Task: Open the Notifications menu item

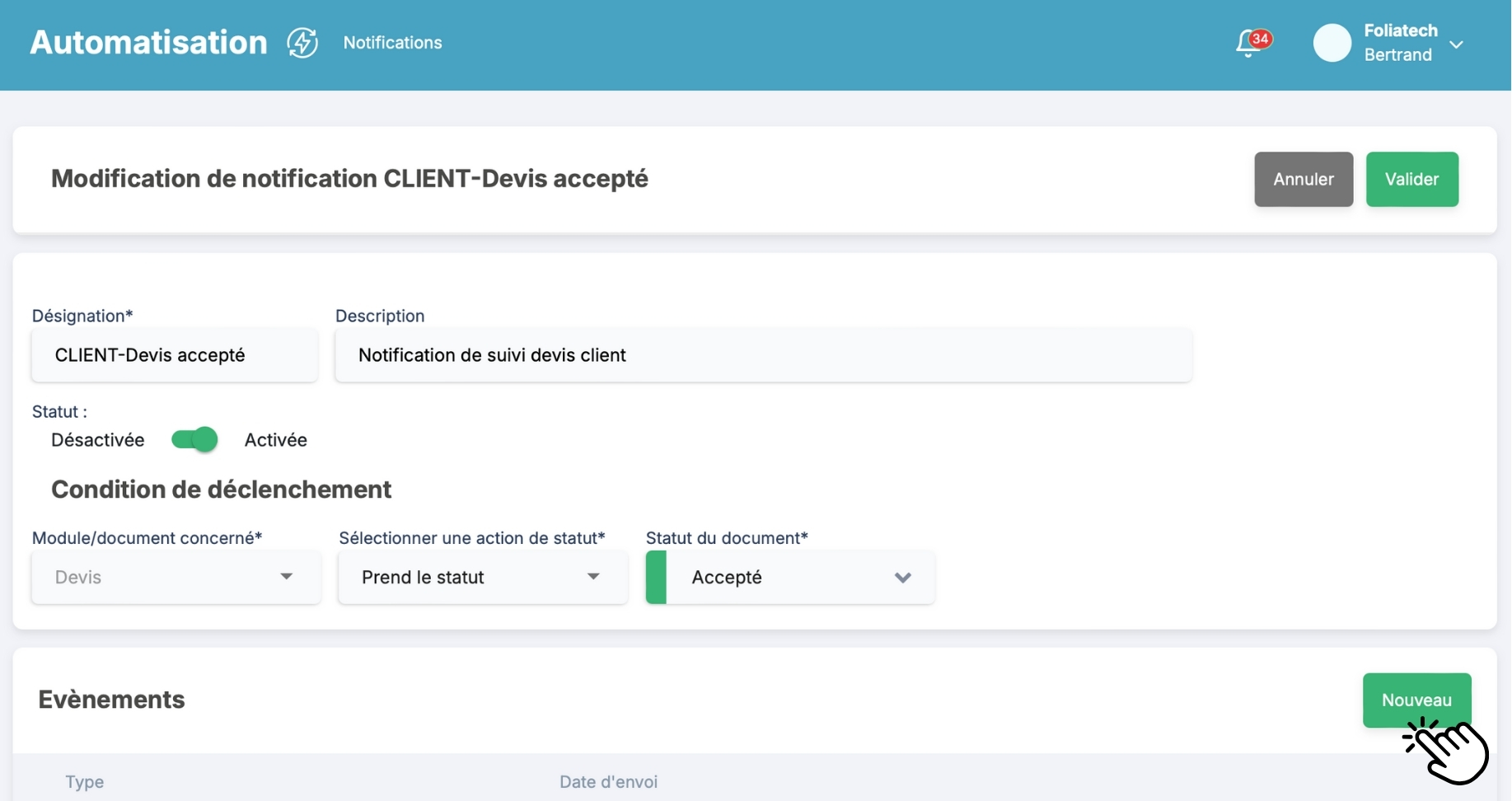Action: [x=392, y=43]
